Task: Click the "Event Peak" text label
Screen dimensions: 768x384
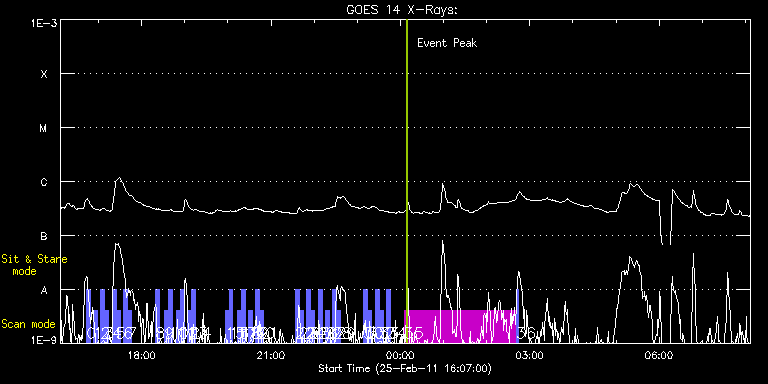Action: point(447,43)
